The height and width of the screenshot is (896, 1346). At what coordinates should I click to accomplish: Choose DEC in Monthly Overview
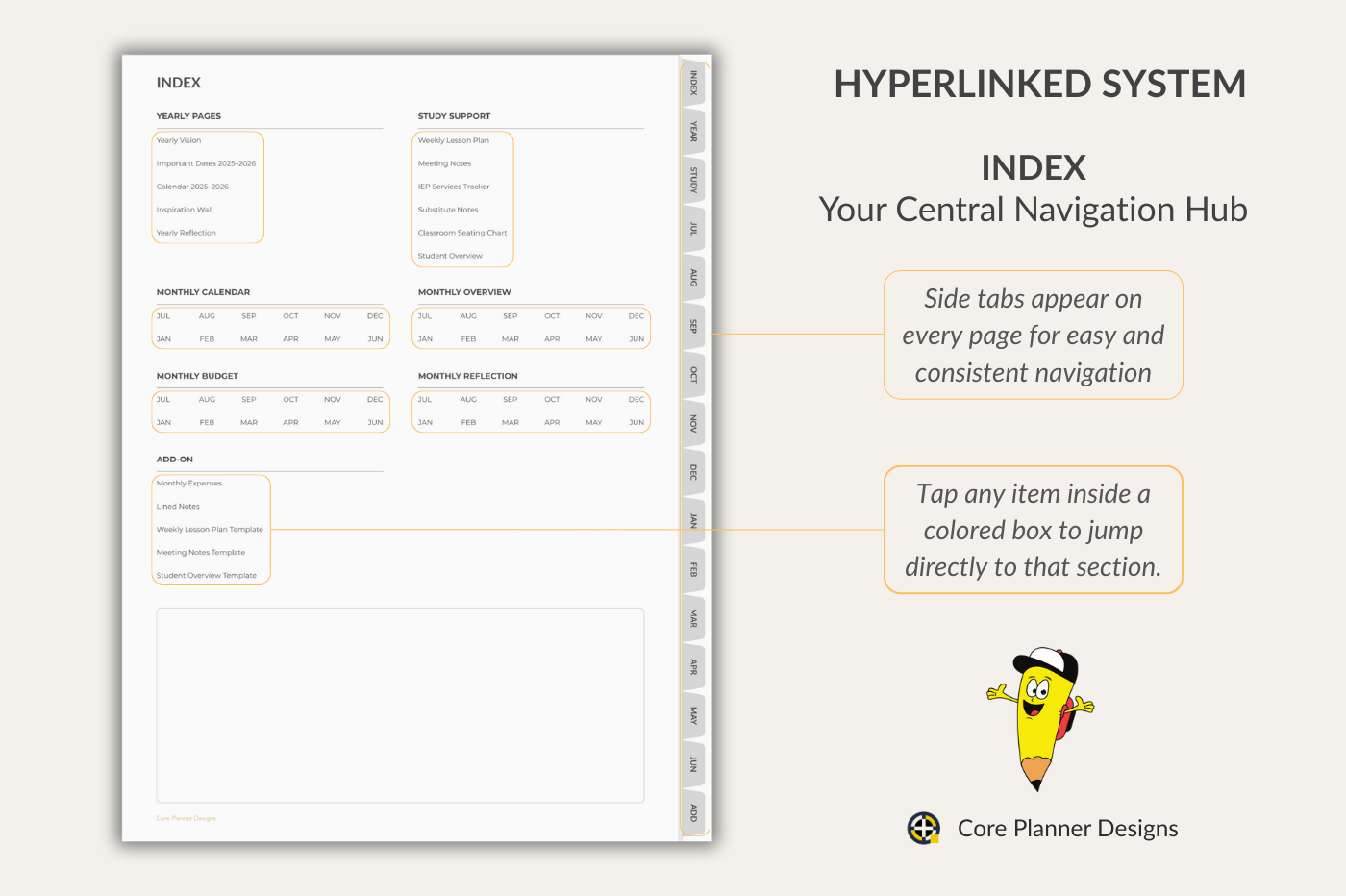click(636, 316)
